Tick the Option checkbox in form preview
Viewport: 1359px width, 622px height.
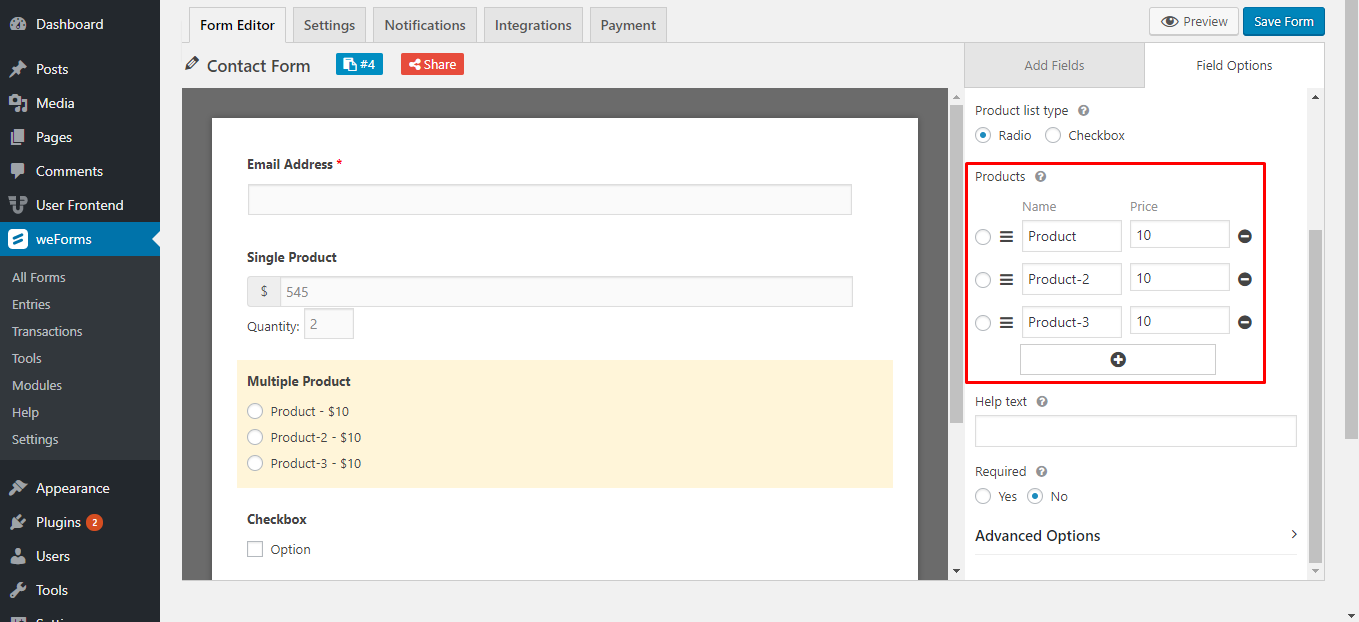click(254, 548)
